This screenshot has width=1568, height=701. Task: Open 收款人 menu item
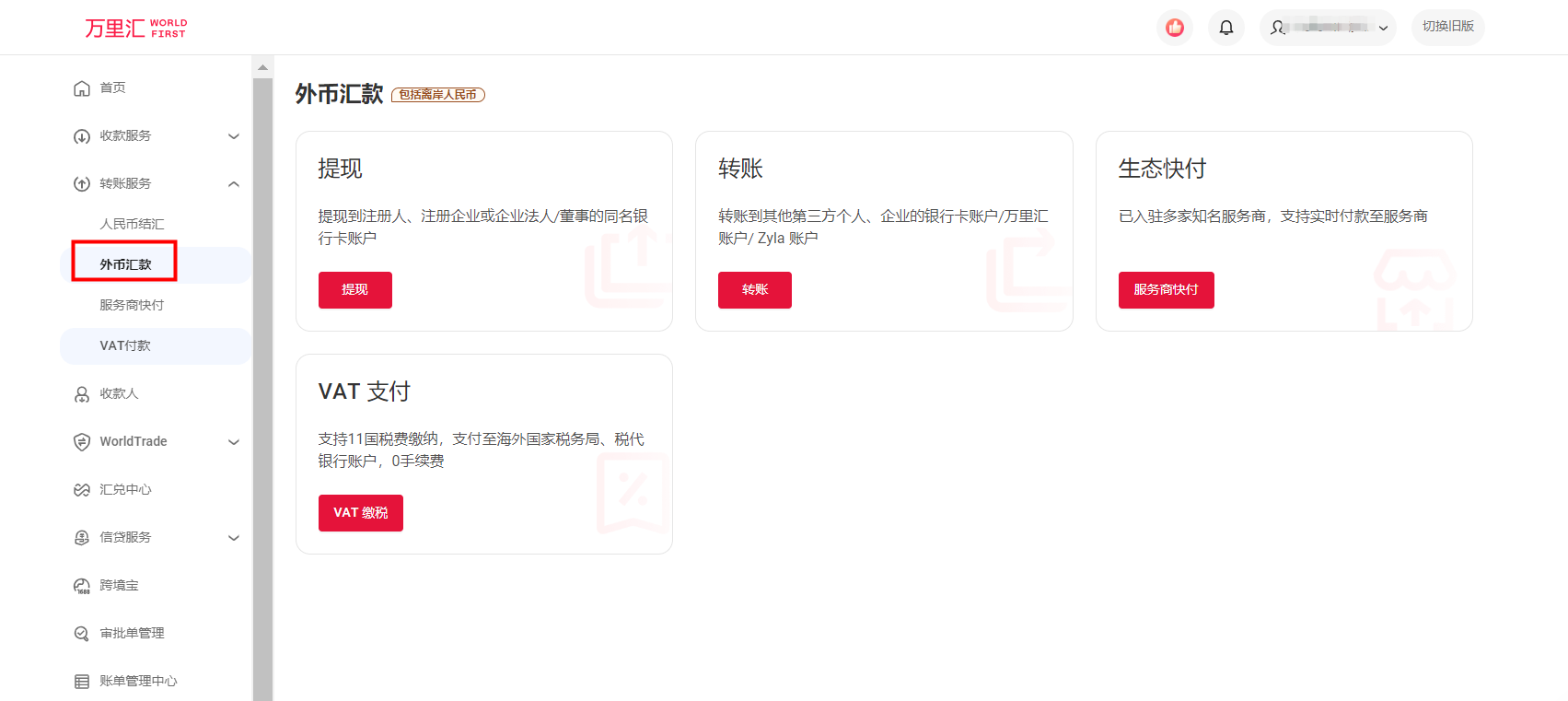pos(119,393)
